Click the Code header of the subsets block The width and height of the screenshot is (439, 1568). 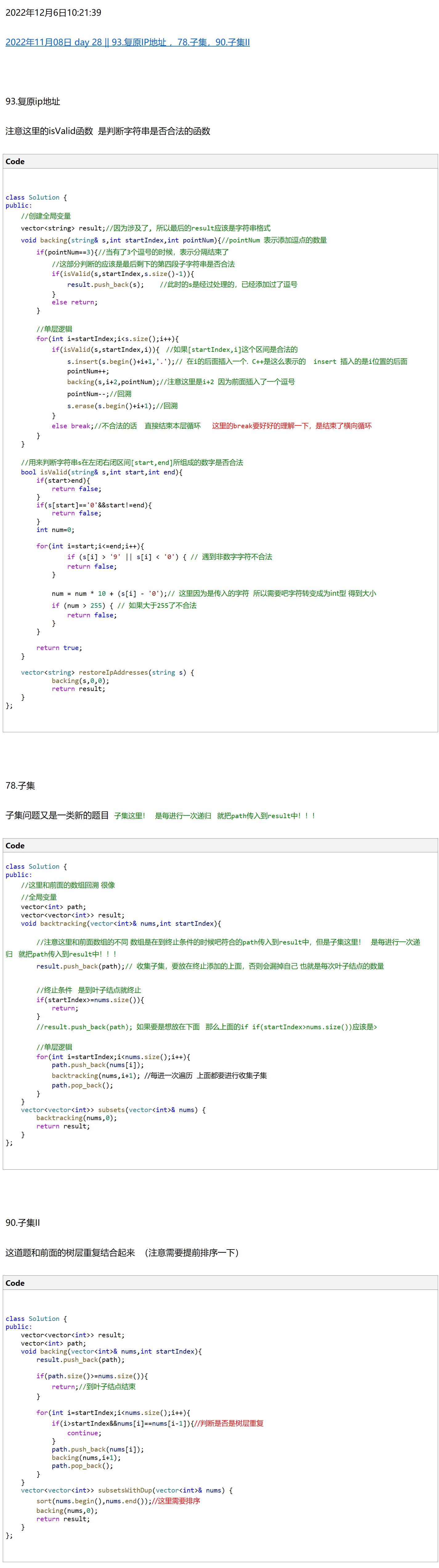click(220, 846)
